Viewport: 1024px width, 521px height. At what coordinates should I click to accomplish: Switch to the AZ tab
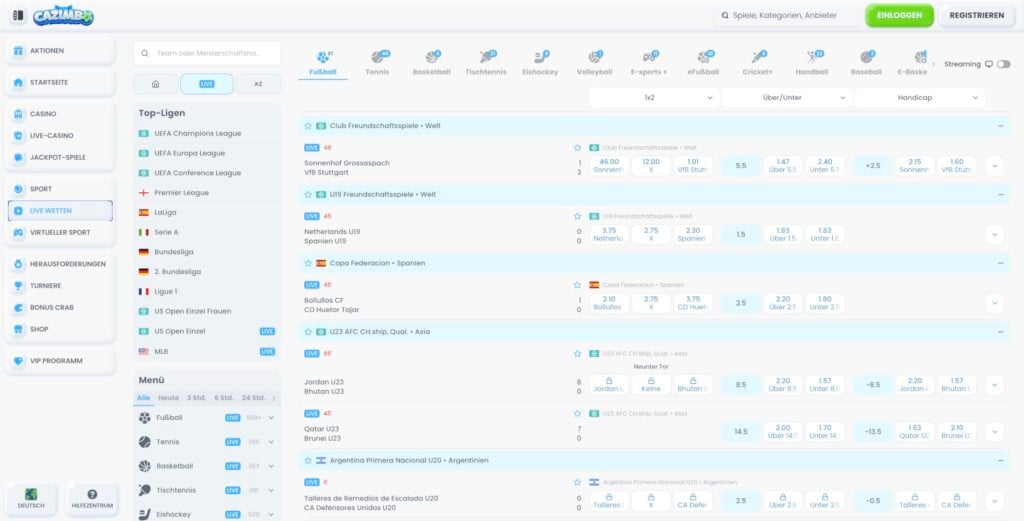258,84
